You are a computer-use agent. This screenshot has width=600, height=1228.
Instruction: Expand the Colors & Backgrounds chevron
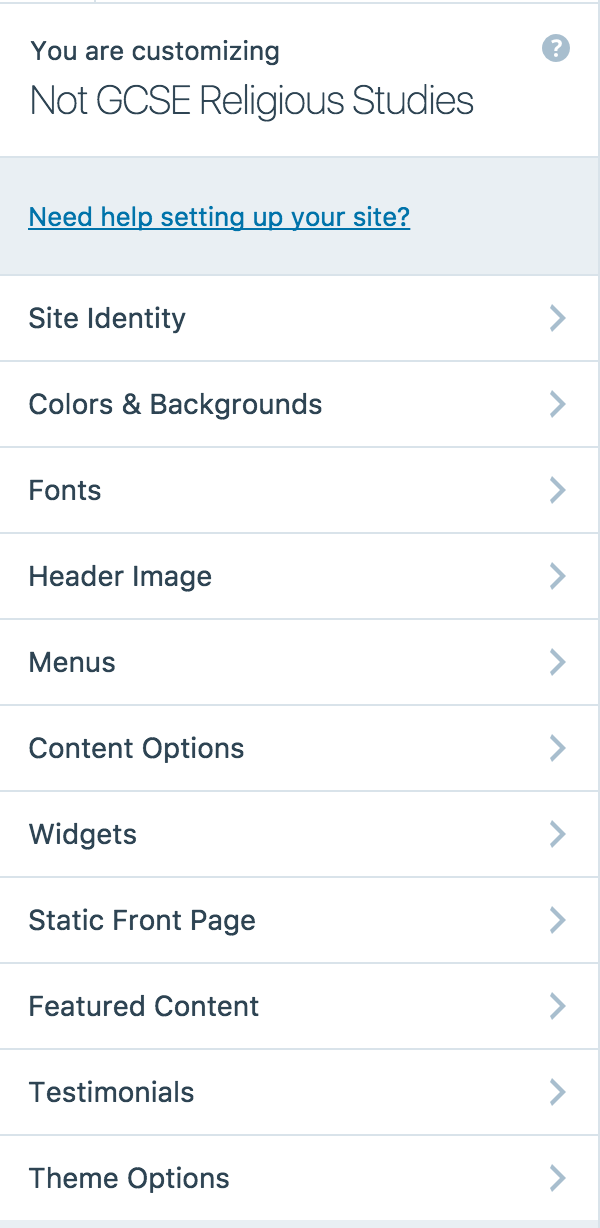point(557,405)
